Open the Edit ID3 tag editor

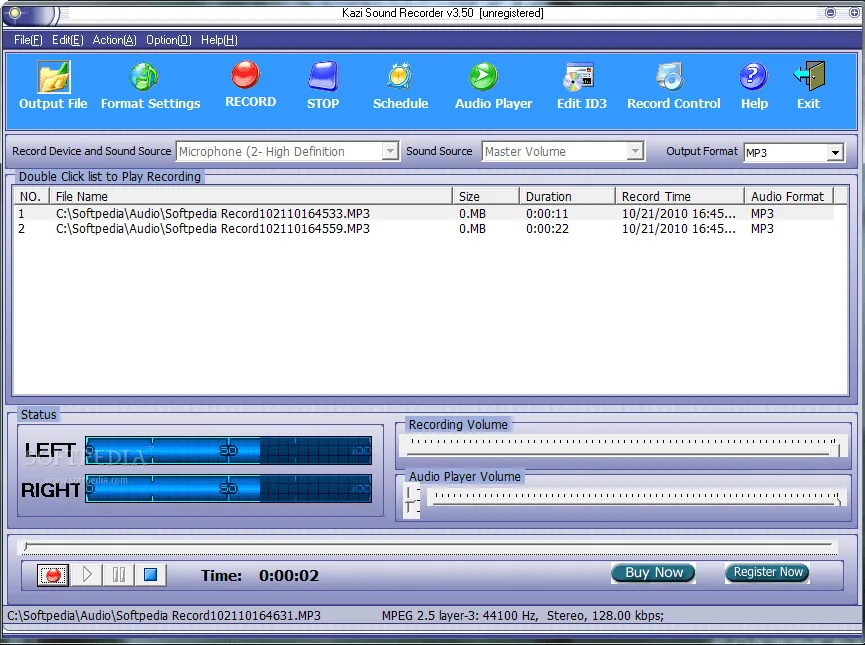[x=581, y=86]
